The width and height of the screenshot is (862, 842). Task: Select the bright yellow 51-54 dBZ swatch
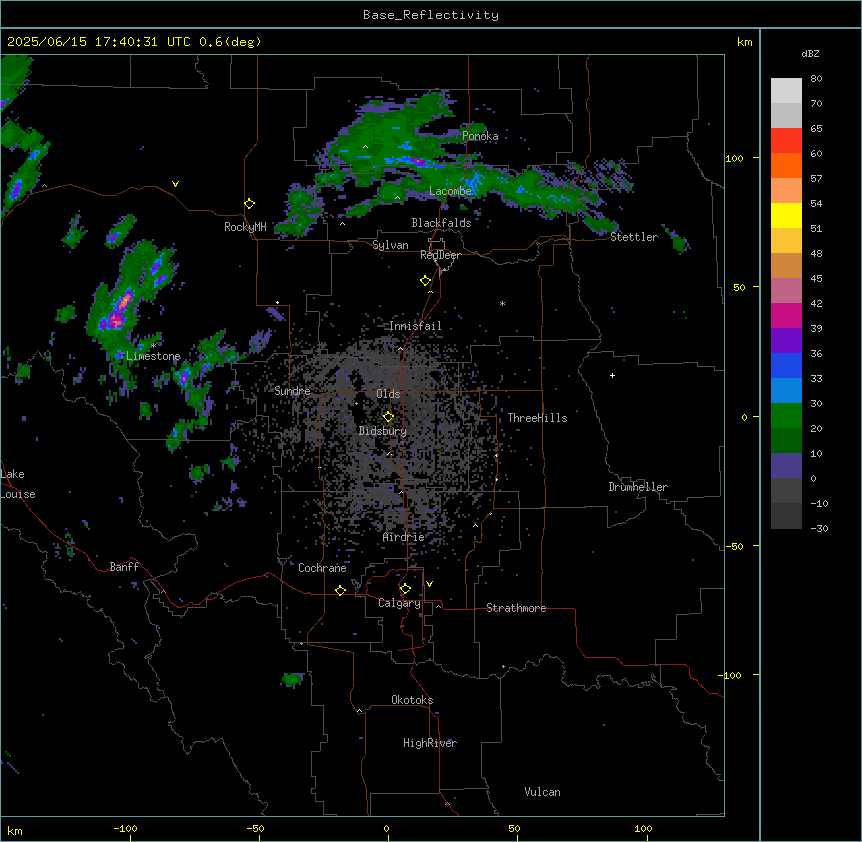coord(786,215)
